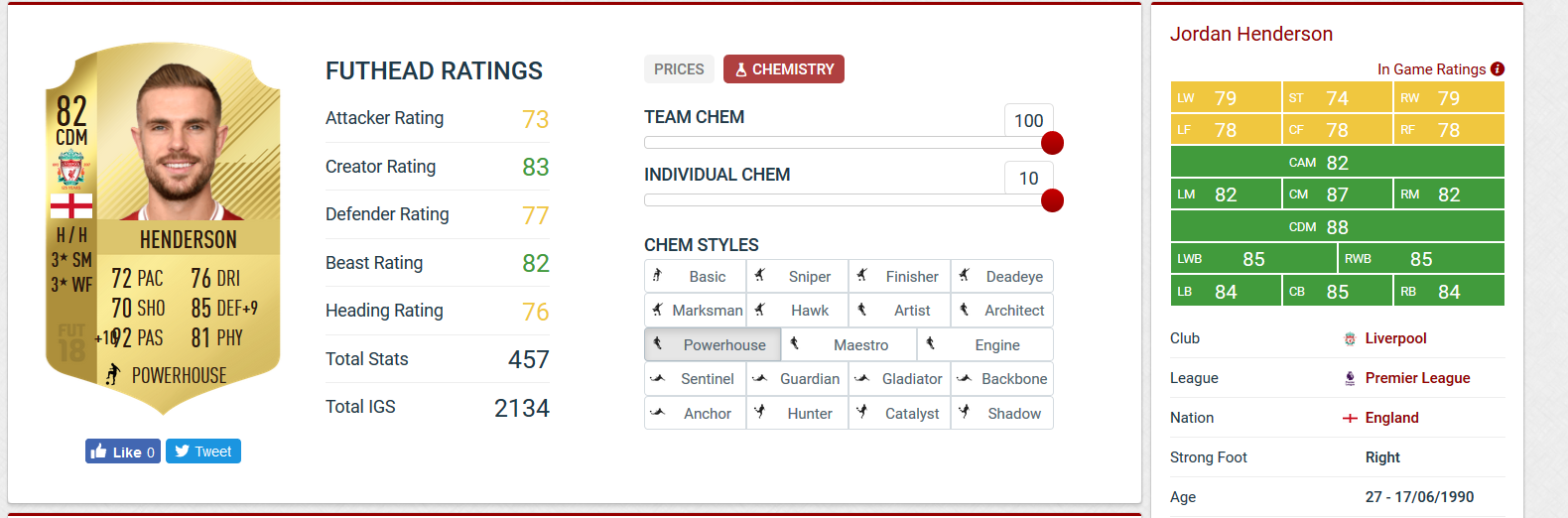Click the Twitter Tweet button
The width and height of the screenshot is (1568, 518).
click(x=203, y=452)
